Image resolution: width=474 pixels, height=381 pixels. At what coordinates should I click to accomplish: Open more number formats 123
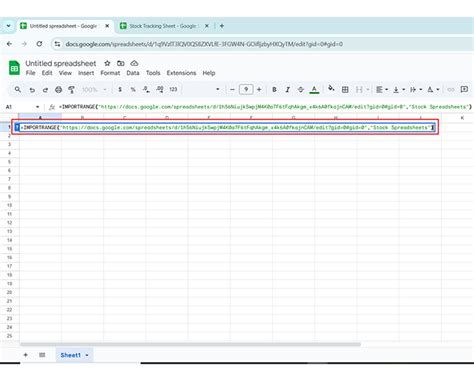tap(173, 89)
